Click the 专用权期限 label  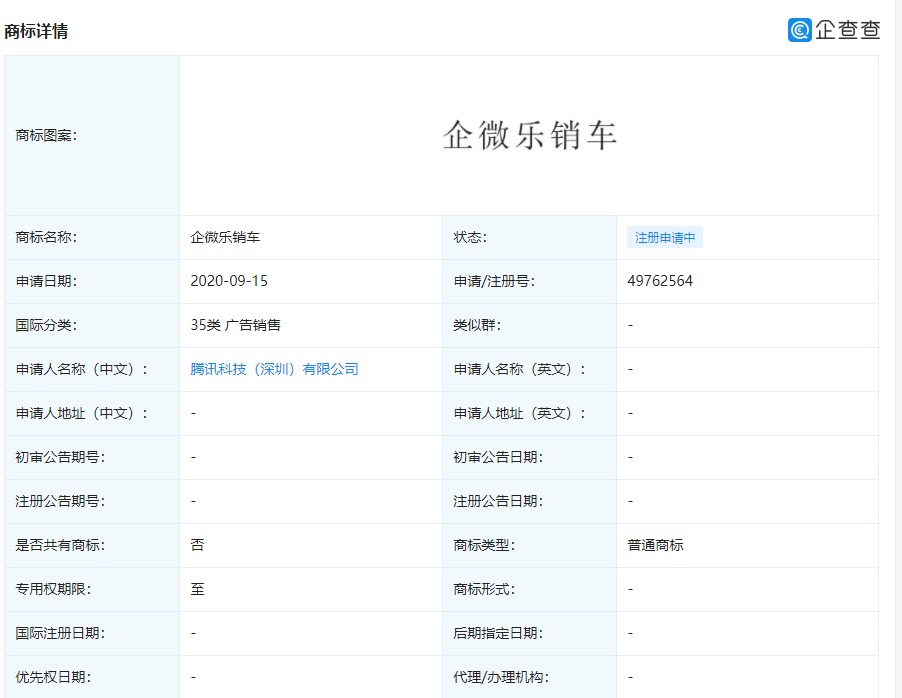click(53, 589)
